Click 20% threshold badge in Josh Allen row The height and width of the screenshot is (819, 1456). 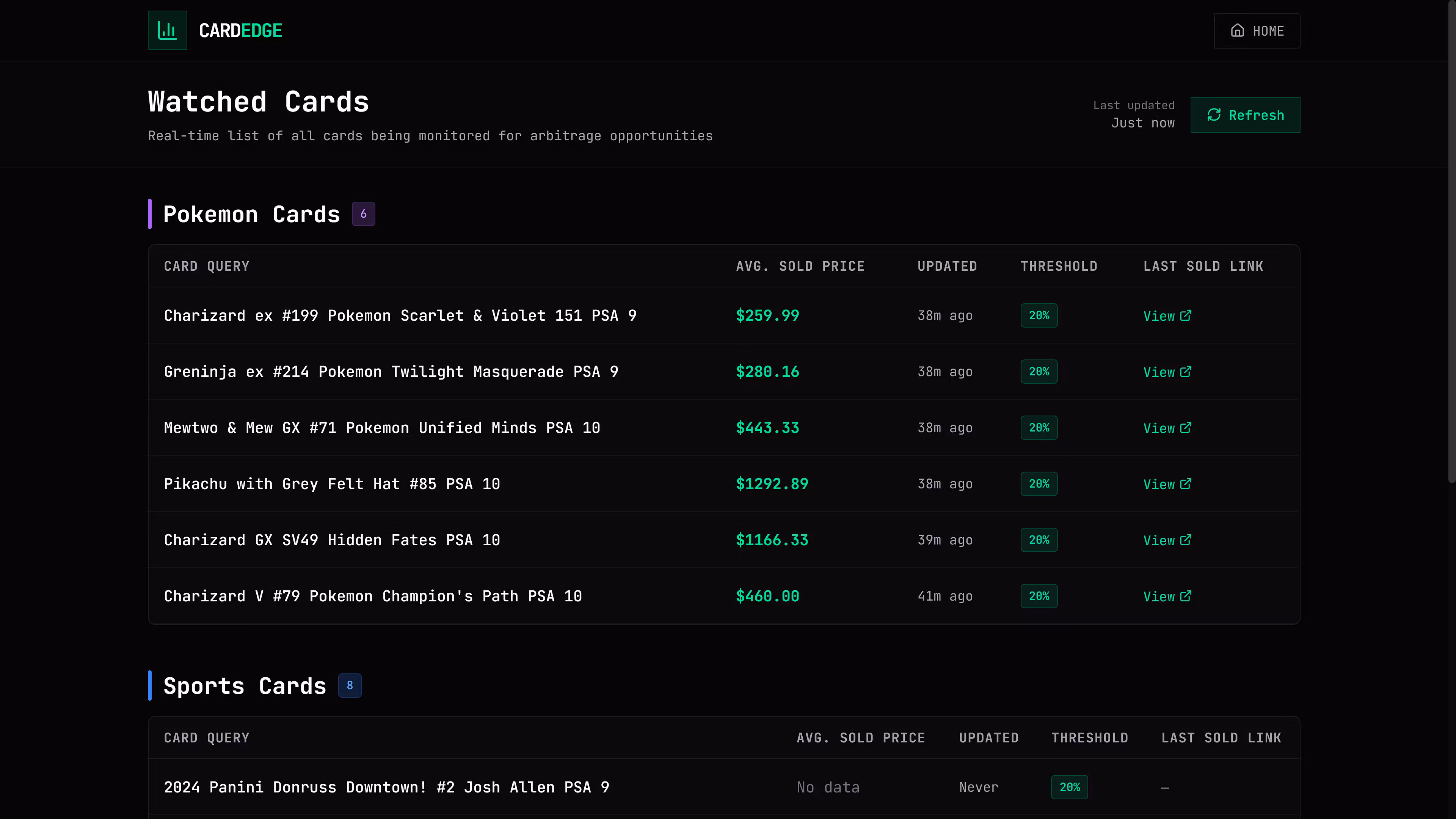[x=1069, y=787]
